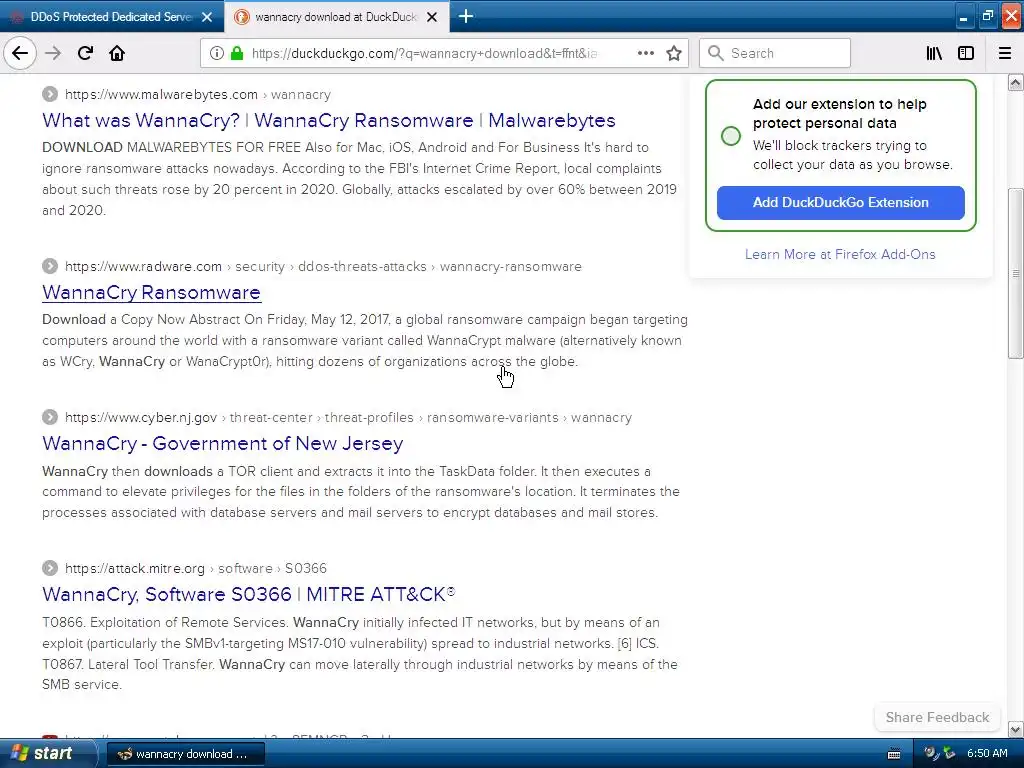Image resolution: width=1024 pixels, height=768 pixels.
Task: Show site information icon in address bar
Action: [x=217, y=53]
